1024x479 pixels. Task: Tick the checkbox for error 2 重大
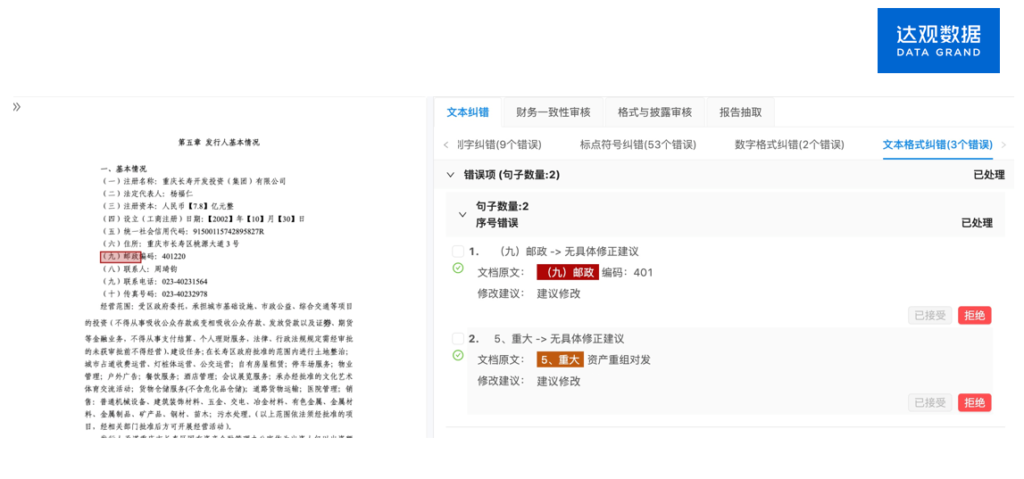pyautogui.click(x=458, y=339)
